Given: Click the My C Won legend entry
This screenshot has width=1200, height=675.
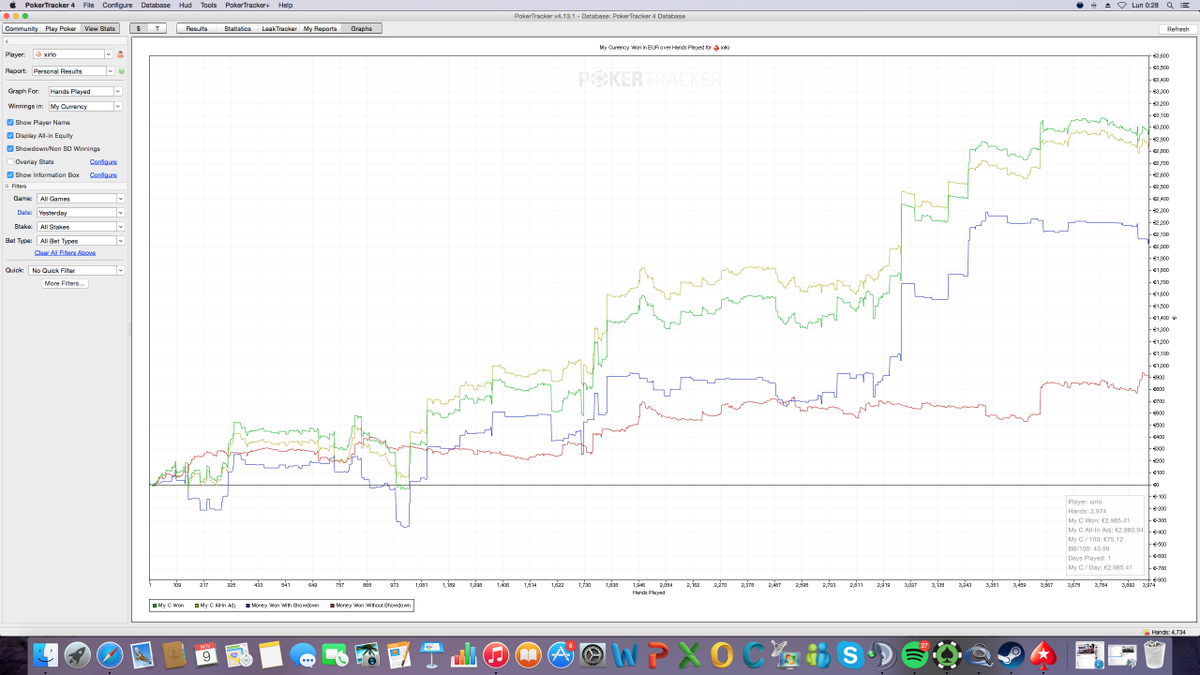Looking at the screenshot, I should (x=168, y=605).
